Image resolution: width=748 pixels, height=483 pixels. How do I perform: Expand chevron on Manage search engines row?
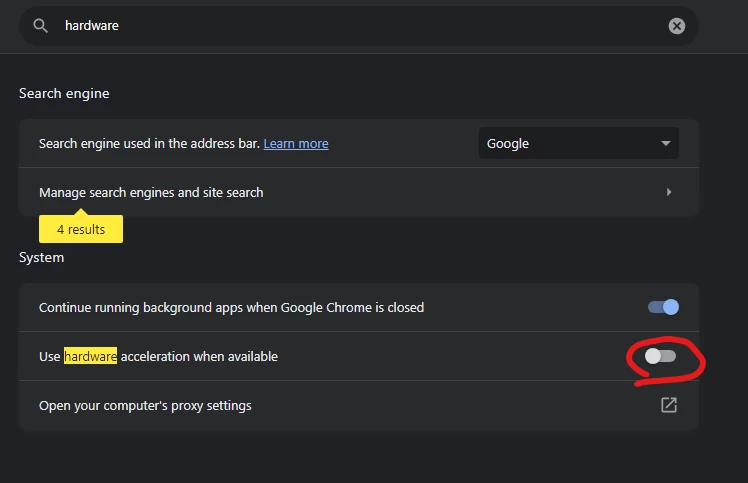pyautogui.click(x=668, y=192)
